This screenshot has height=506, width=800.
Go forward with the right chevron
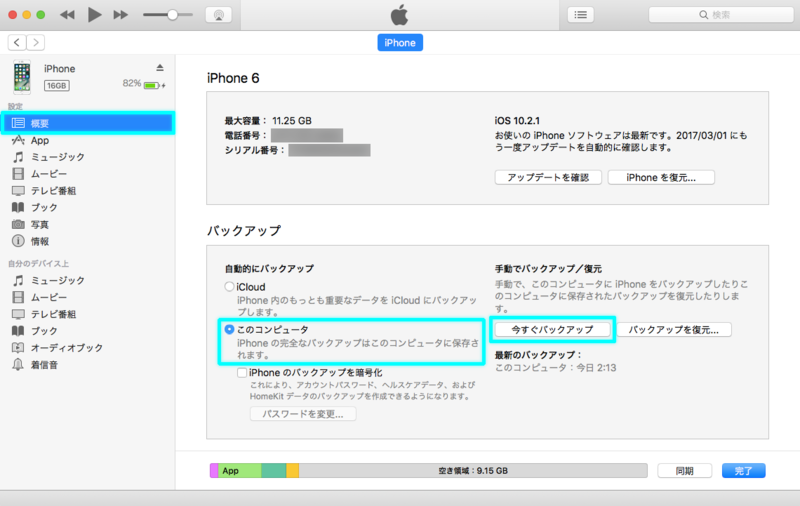[36, 42]
